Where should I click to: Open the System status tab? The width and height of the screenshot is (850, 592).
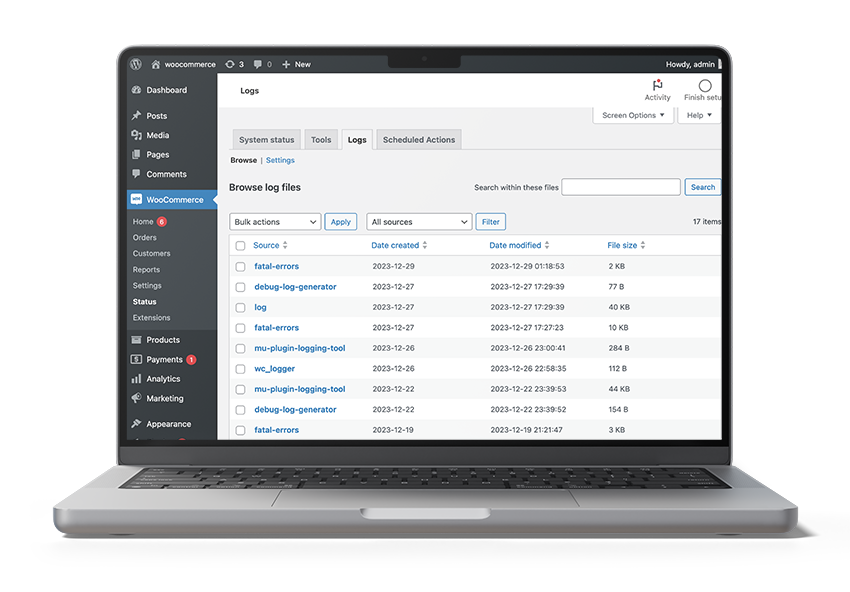coord(266,139)
